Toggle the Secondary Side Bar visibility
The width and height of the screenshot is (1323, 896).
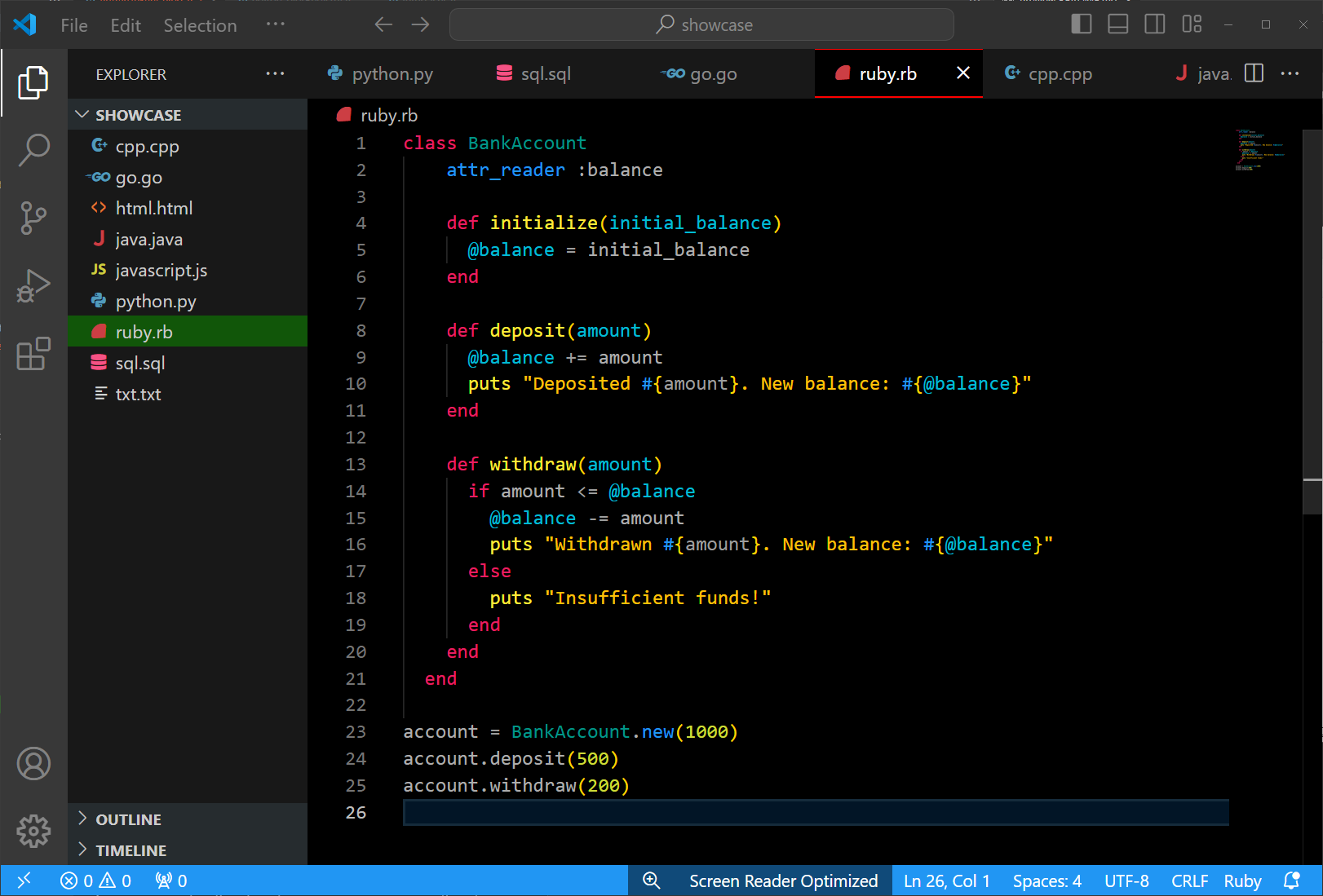click(x=1155, y=24)
